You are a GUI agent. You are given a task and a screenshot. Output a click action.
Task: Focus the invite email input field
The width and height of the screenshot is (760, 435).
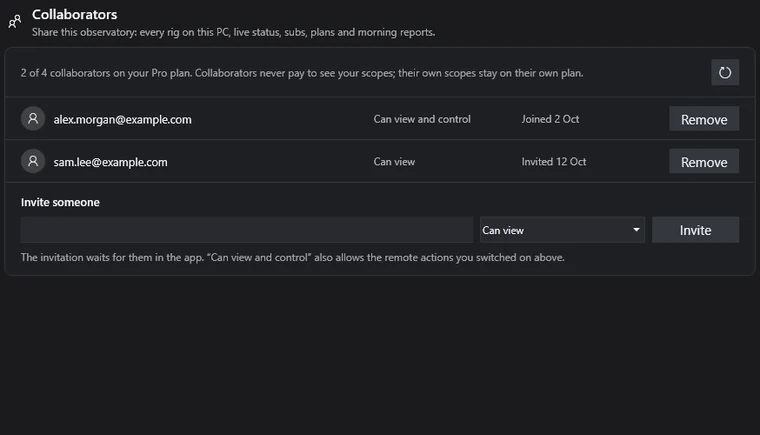click(247, 230)
